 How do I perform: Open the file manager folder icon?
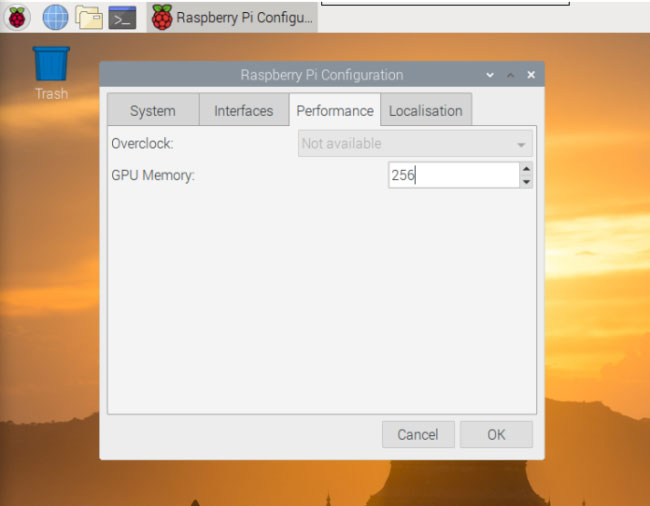89,17
